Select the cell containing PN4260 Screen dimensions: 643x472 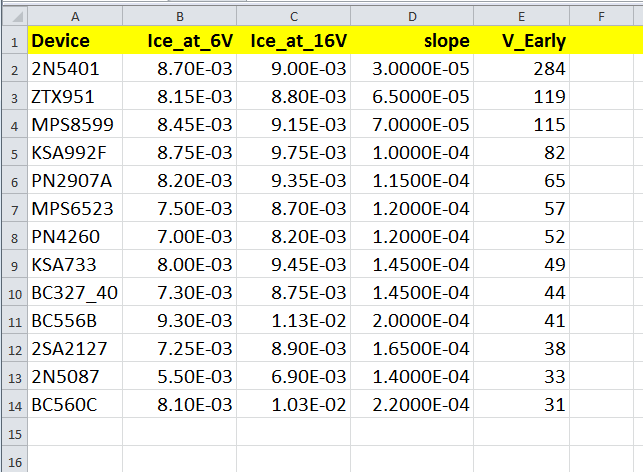coord(75,236)
